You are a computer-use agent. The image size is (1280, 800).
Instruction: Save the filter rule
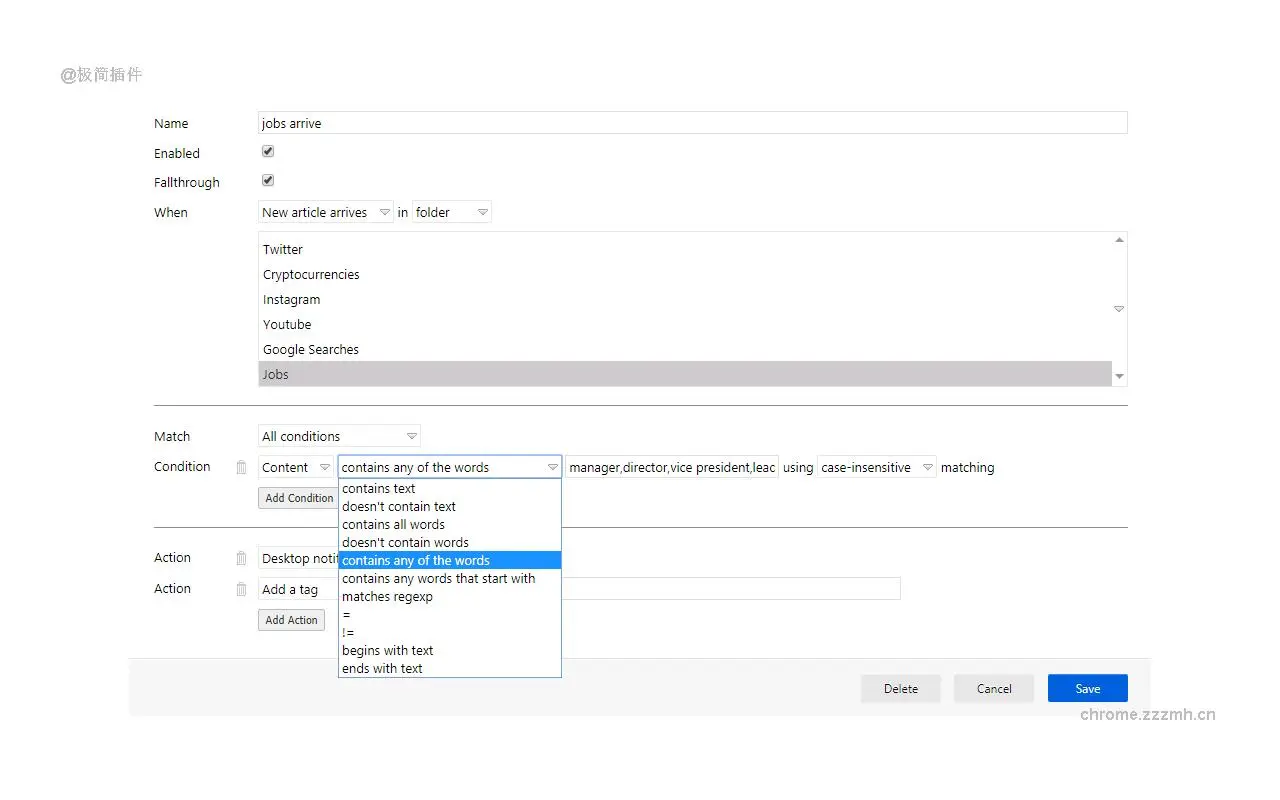tap(1087, 688)
